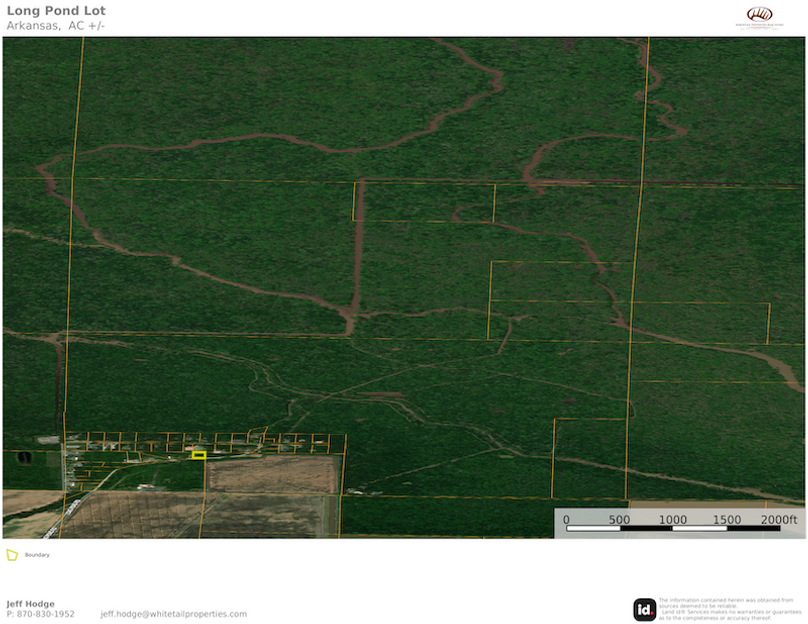
Task: Click the yellow Boundary legend icon
Action: (x=12, y=554)
